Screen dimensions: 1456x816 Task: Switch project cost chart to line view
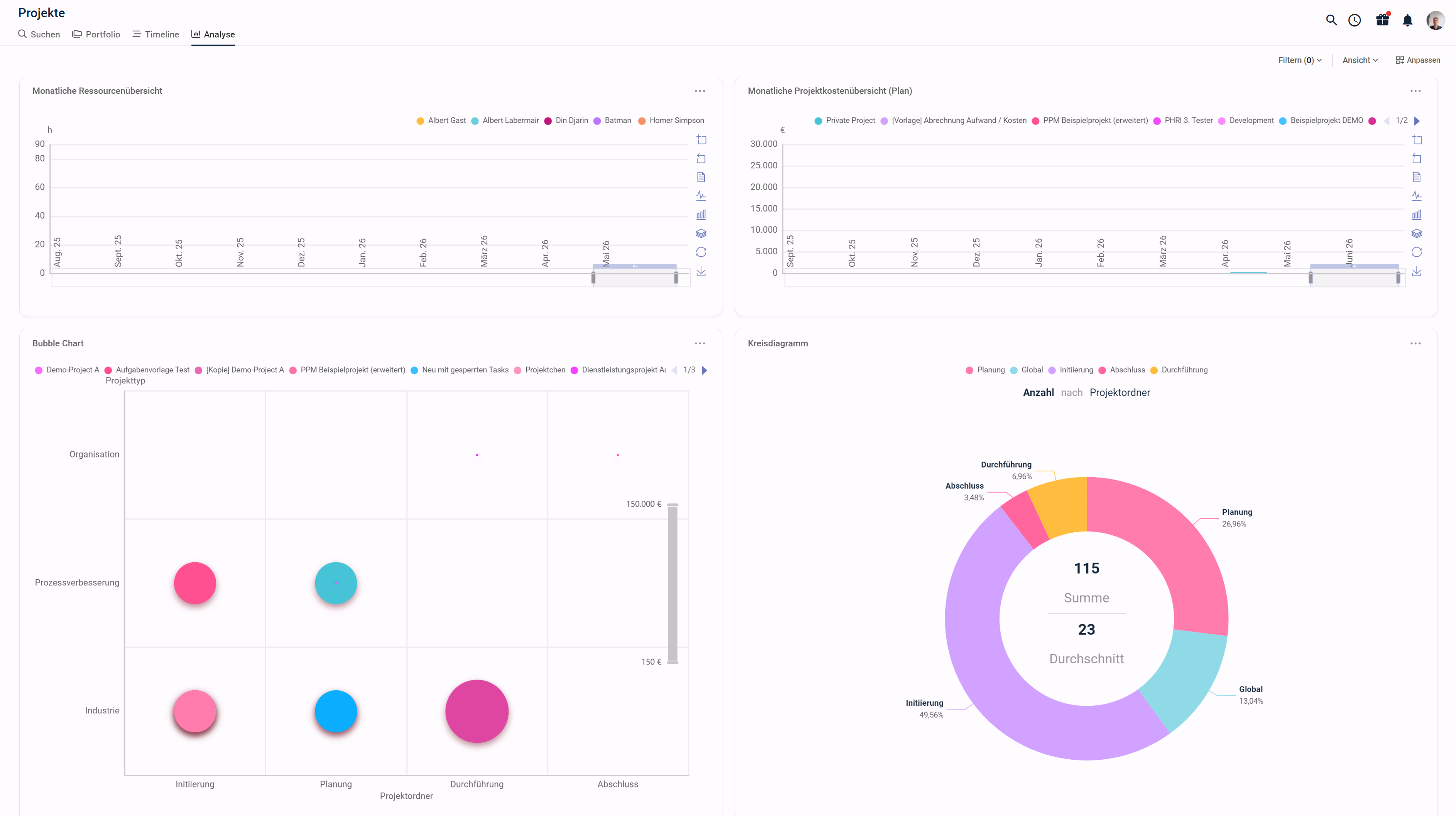click(x=1417, y=196)
